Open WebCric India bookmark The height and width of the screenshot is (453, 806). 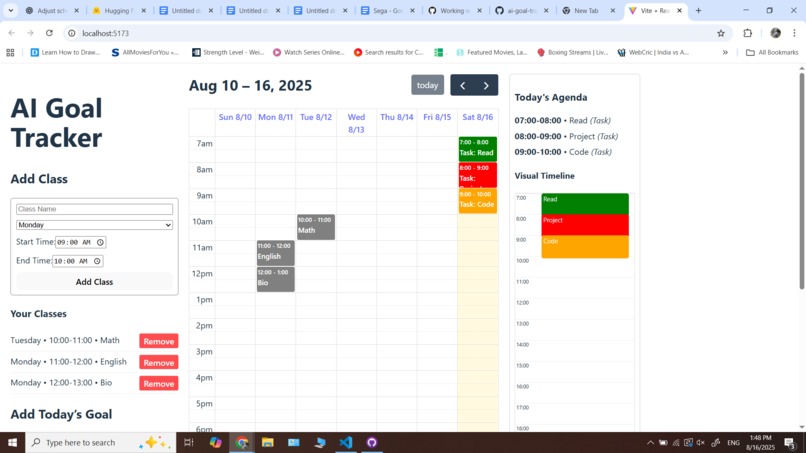click(x=653, y=52)
